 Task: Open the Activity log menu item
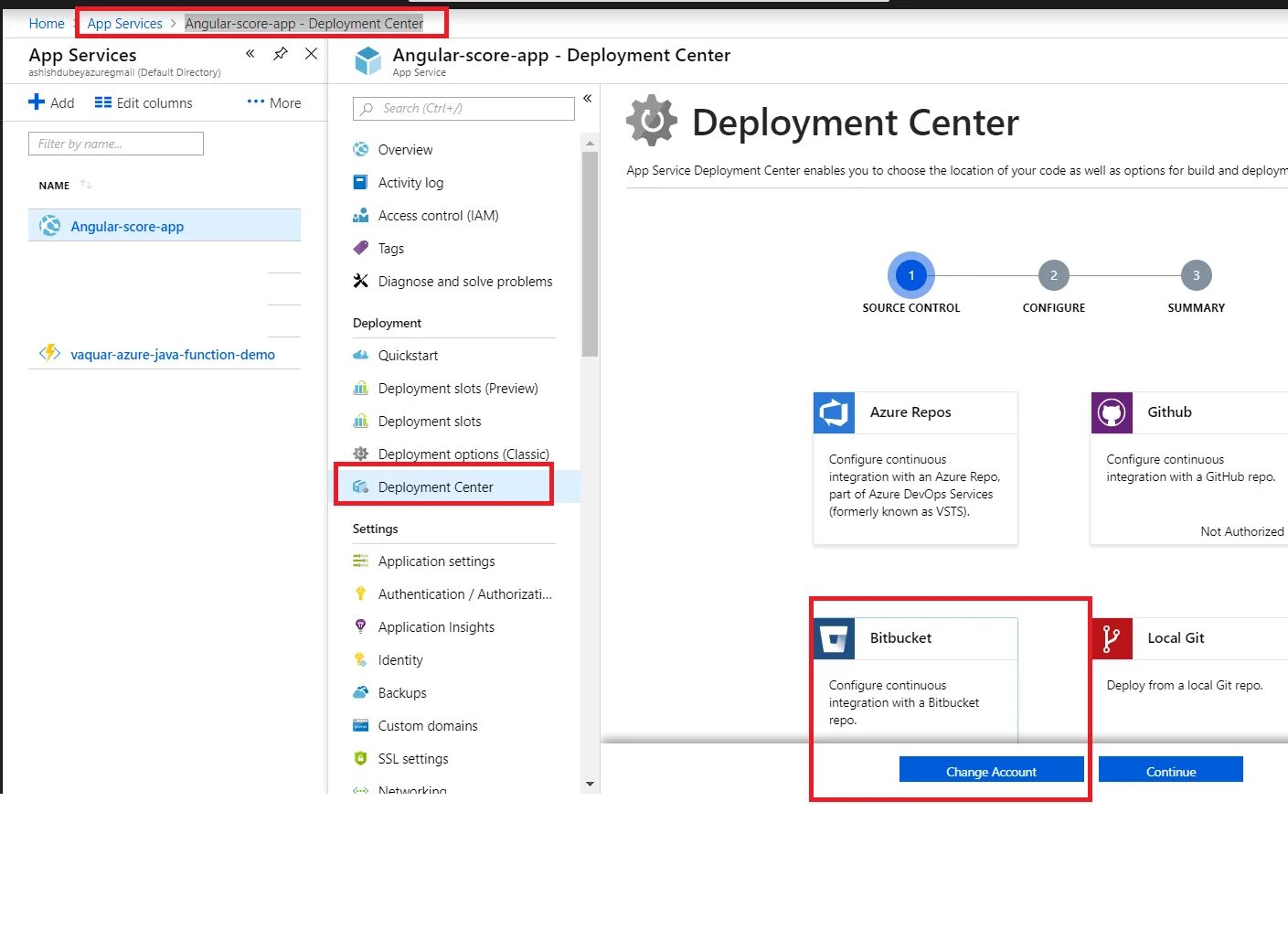[410, 183]
